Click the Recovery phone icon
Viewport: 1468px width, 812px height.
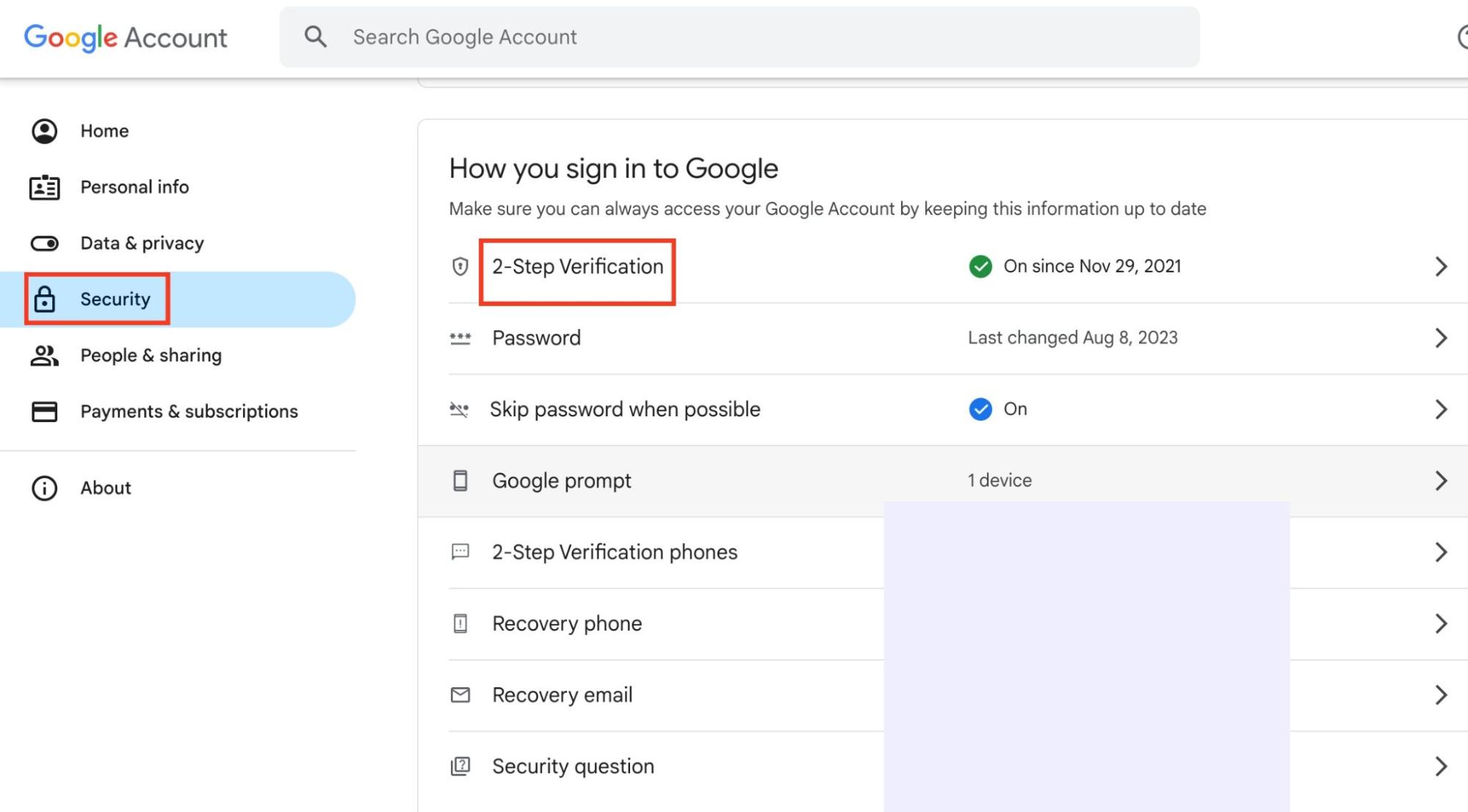460,623
